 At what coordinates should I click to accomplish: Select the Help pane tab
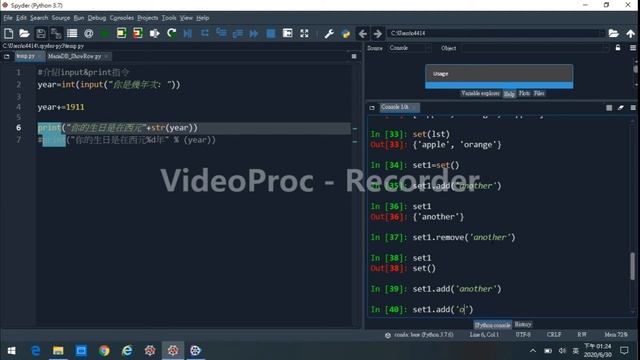(x=509, y=94)
